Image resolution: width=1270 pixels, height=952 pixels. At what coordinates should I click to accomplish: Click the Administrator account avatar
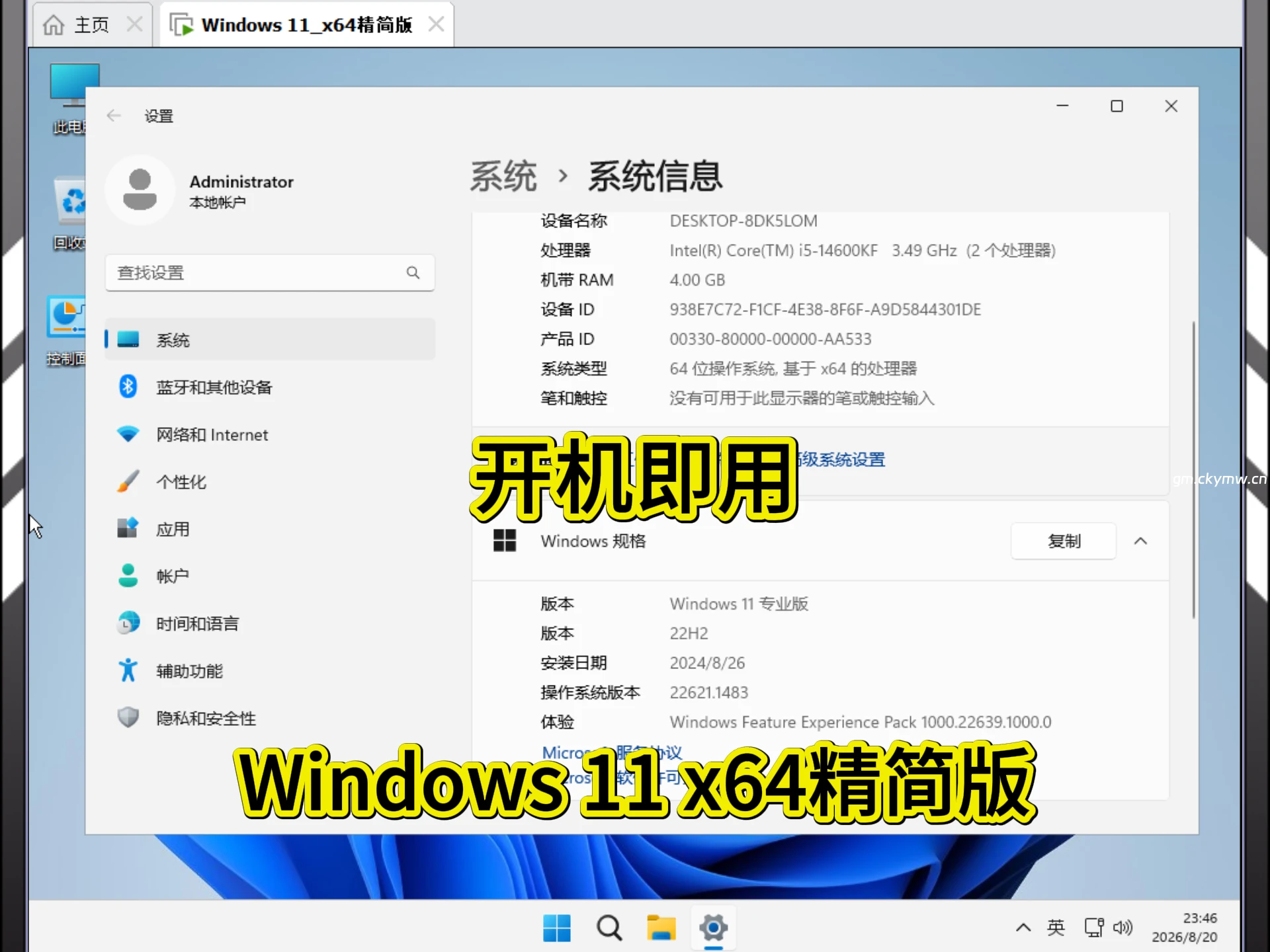[140, 190]
